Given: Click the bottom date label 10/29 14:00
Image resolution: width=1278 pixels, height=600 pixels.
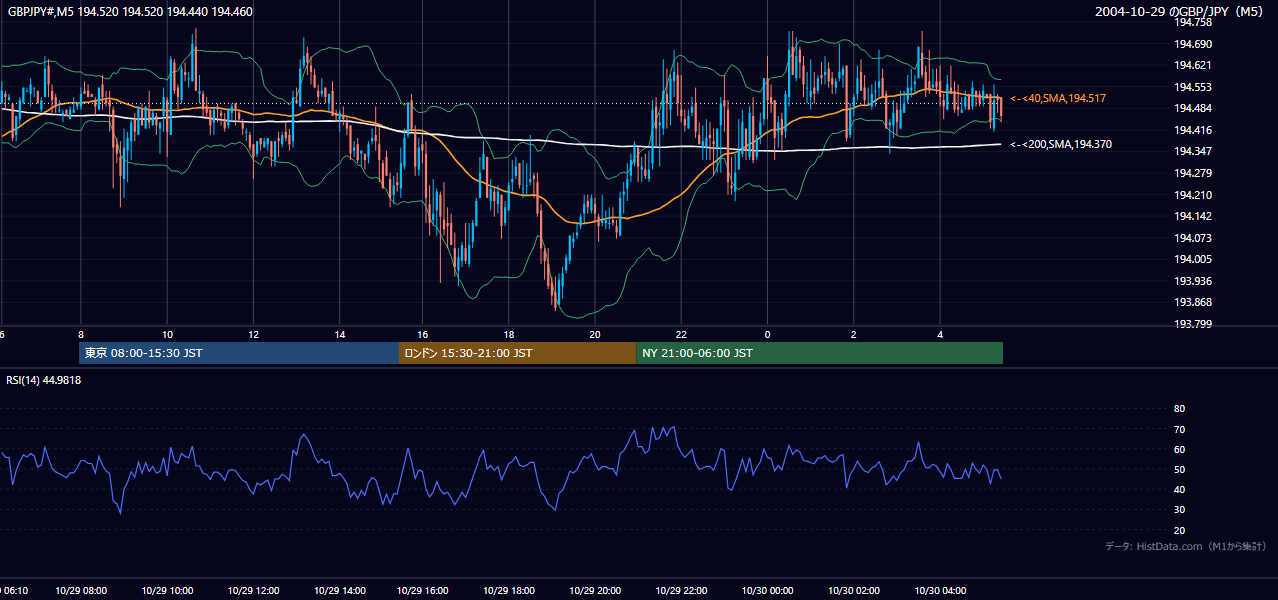Looking at the screenshot, I should 339,591.
